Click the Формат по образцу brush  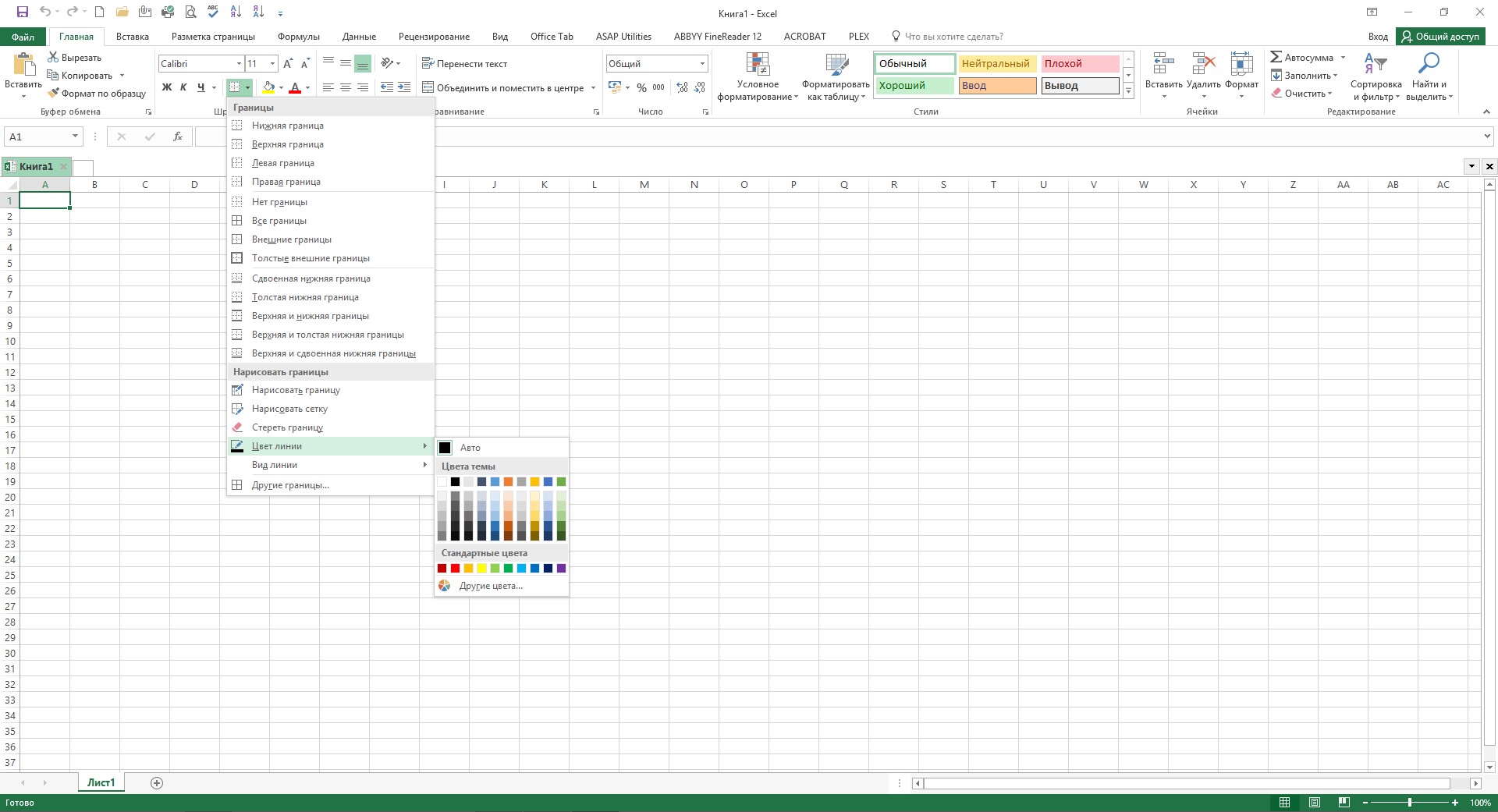coord(97,94)
